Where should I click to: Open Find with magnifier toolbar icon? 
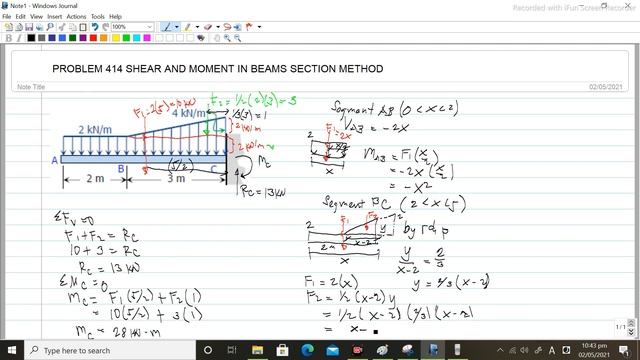point(50,27)
